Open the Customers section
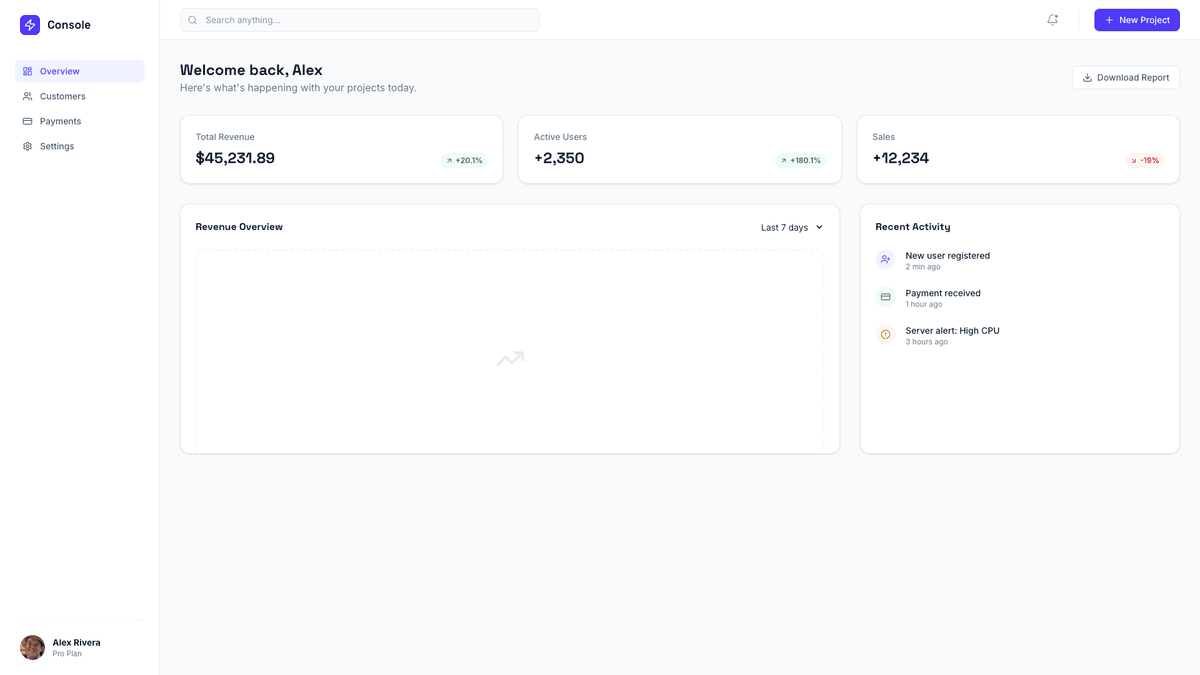 [x=65, y=96]
